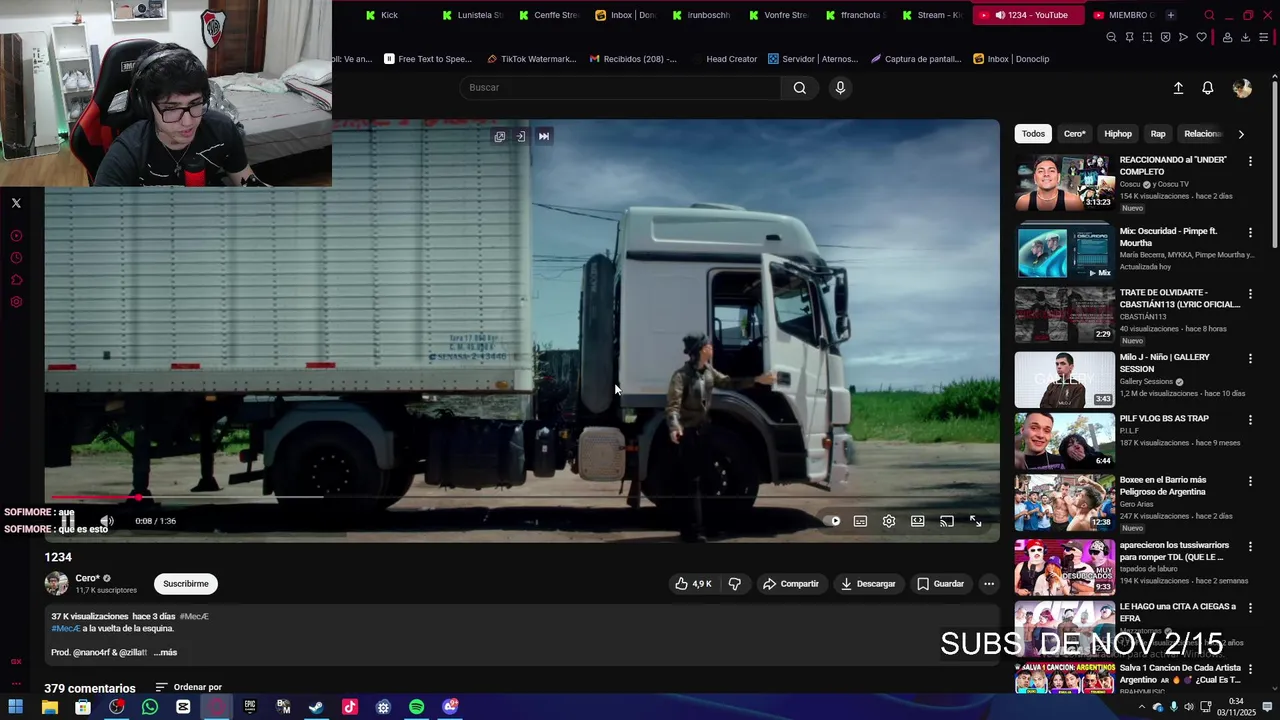Open the browser easy setup sliders icon
This screenshot has width=1280, height=720.
(1264, 37)
